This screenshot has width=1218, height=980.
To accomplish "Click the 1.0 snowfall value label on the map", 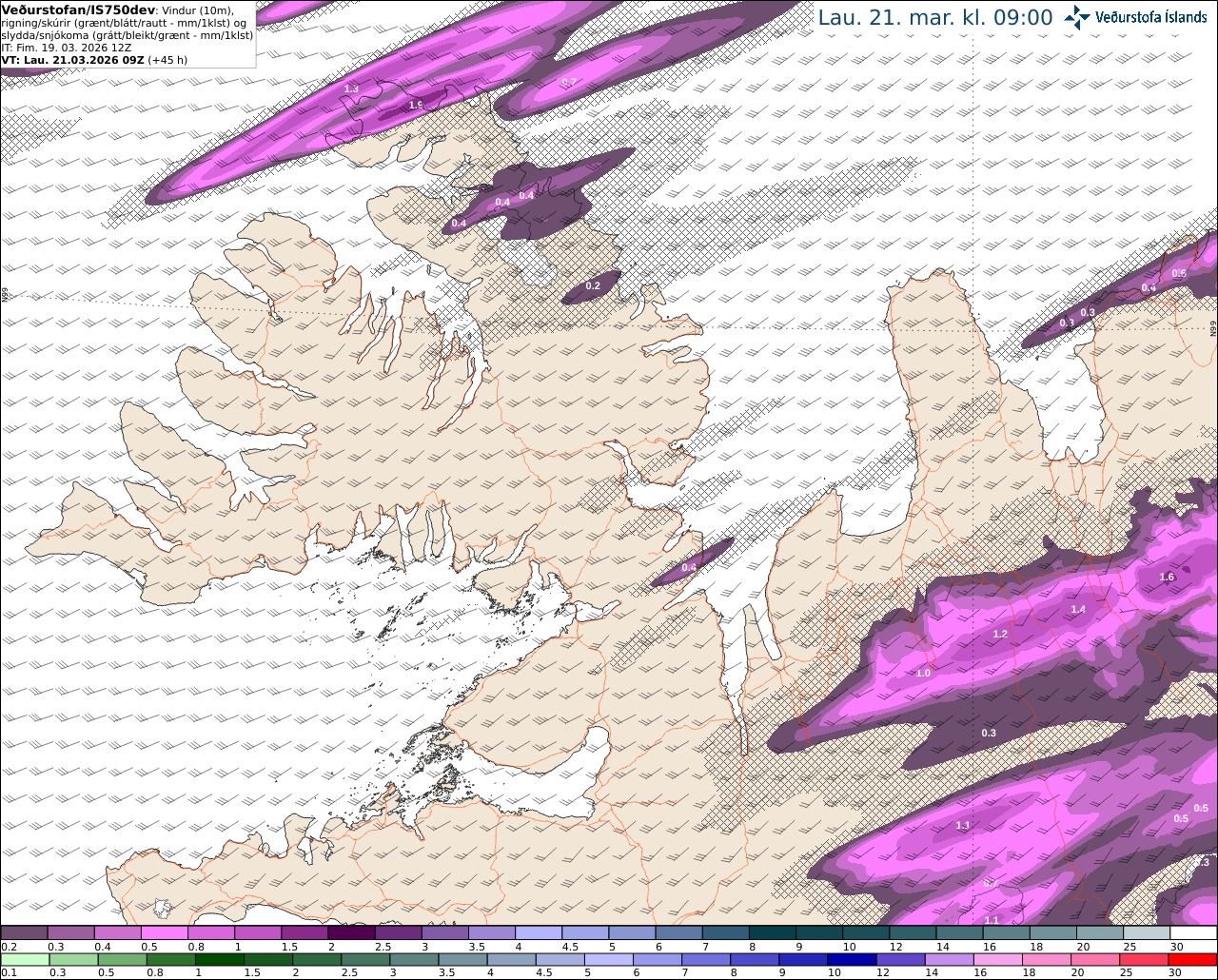I will [x=923, y=673].
